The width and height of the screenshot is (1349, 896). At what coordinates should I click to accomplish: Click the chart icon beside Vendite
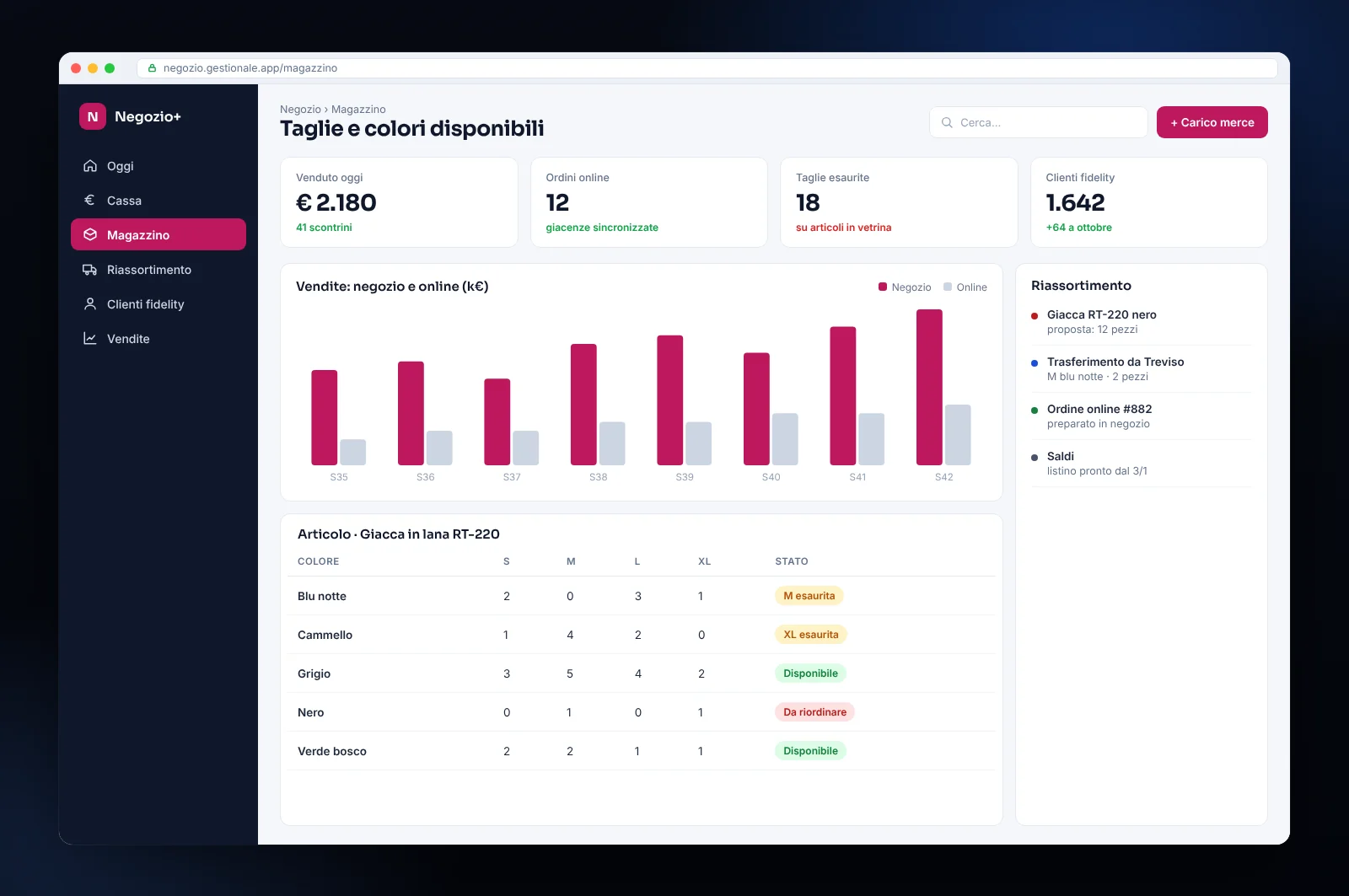pyautogui.click(x=90, y=339)
